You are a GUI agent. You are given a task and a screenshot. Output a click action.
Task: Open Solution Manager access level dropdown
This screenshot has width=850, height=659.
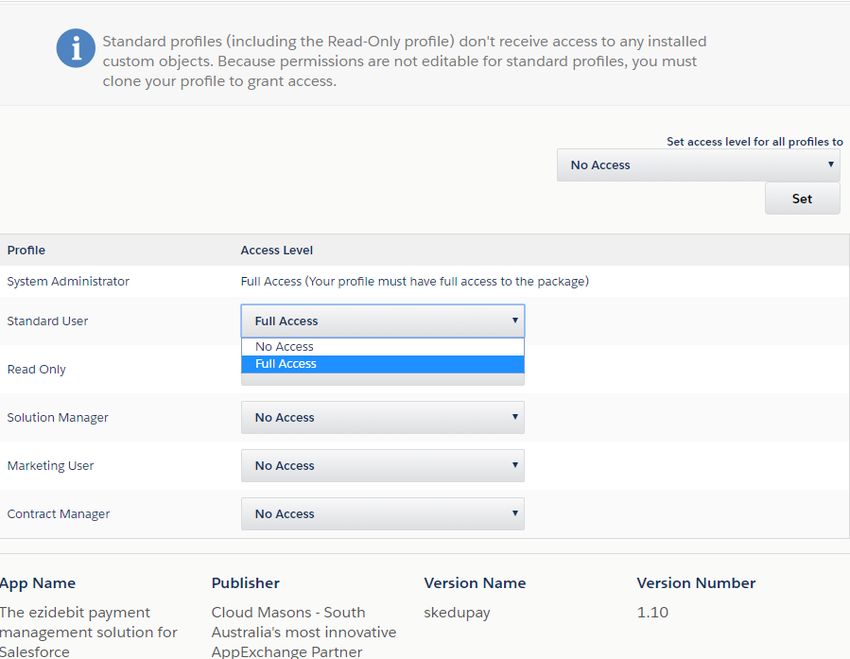pyautogui.click(x=382, y=418)
